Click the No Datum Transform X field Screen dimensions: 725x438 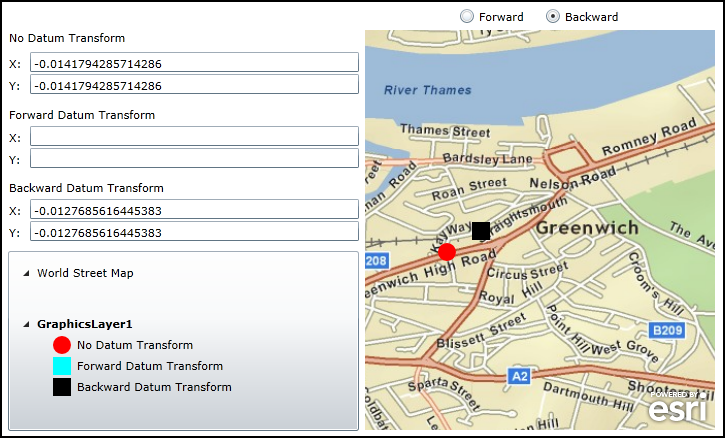(194, 62)
